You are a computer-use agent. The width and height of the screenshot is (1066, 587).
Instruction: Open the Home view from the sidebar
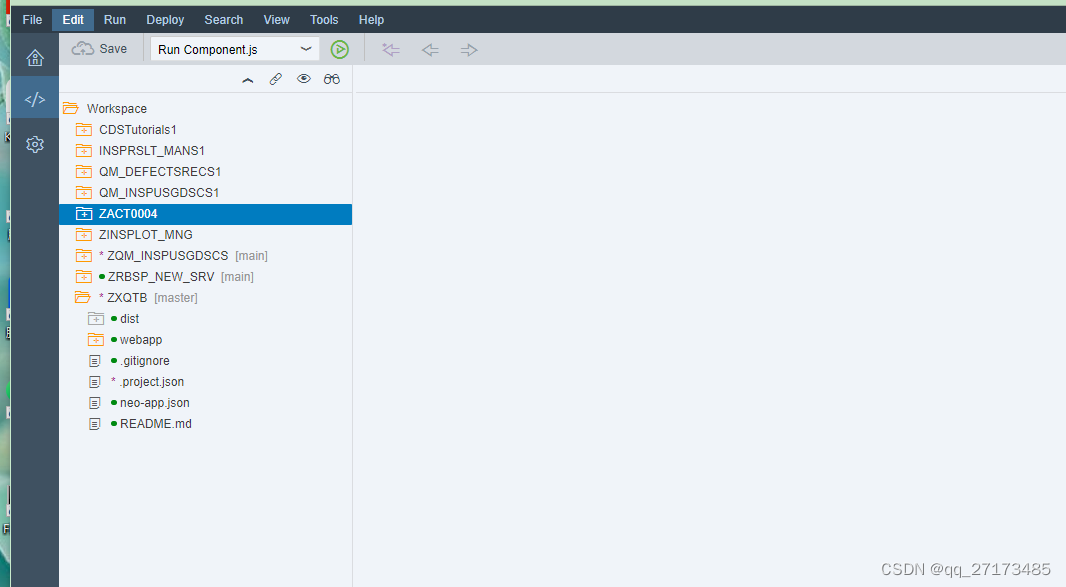coord(35,57)
